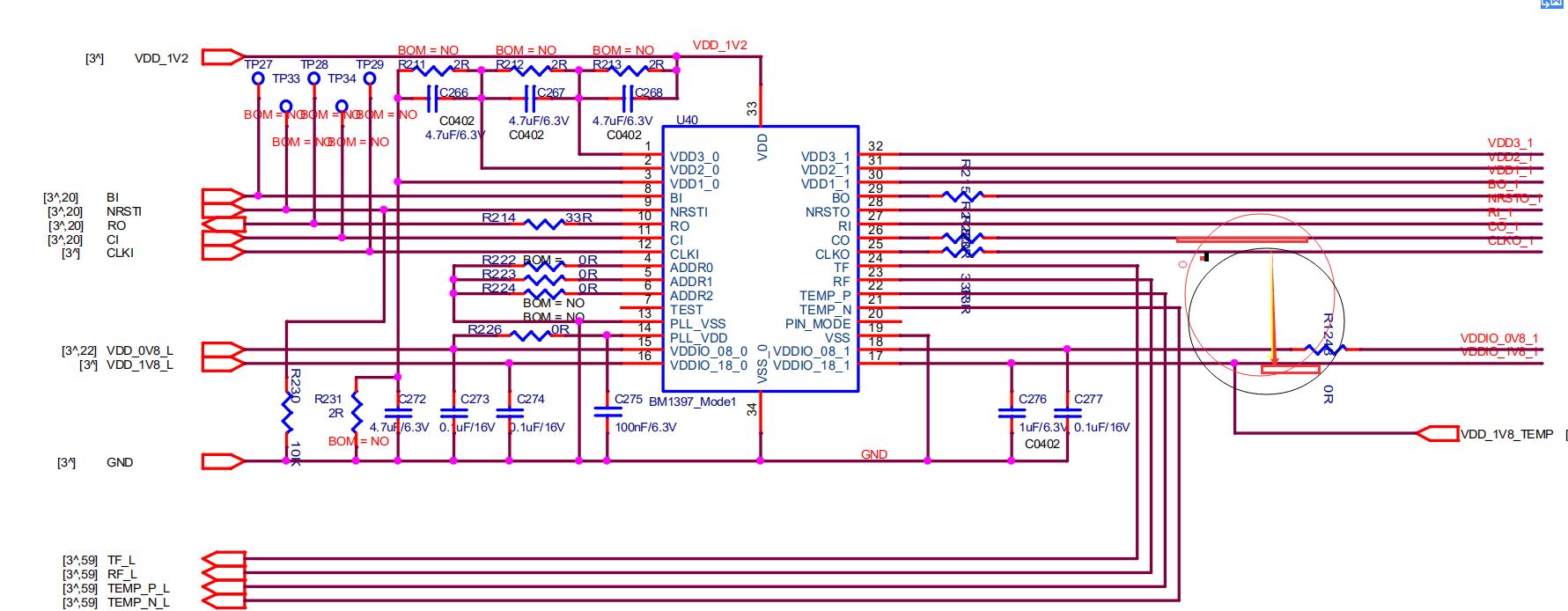Click the VDD_0V8_L port label
The width and height of the screenshot is (1568, 611).
(x=140, y=350)
